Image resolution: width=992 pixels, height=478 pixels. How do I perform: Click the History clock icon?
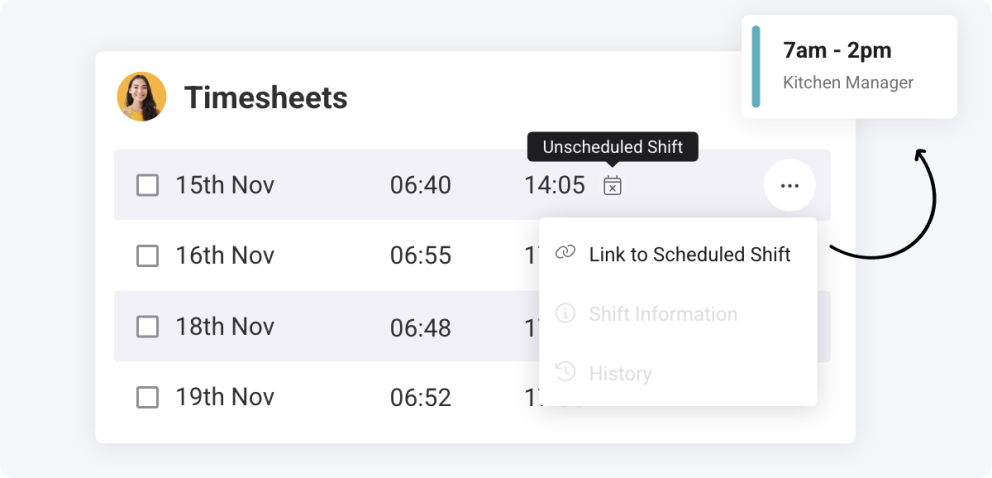click(x=565, y=372)
